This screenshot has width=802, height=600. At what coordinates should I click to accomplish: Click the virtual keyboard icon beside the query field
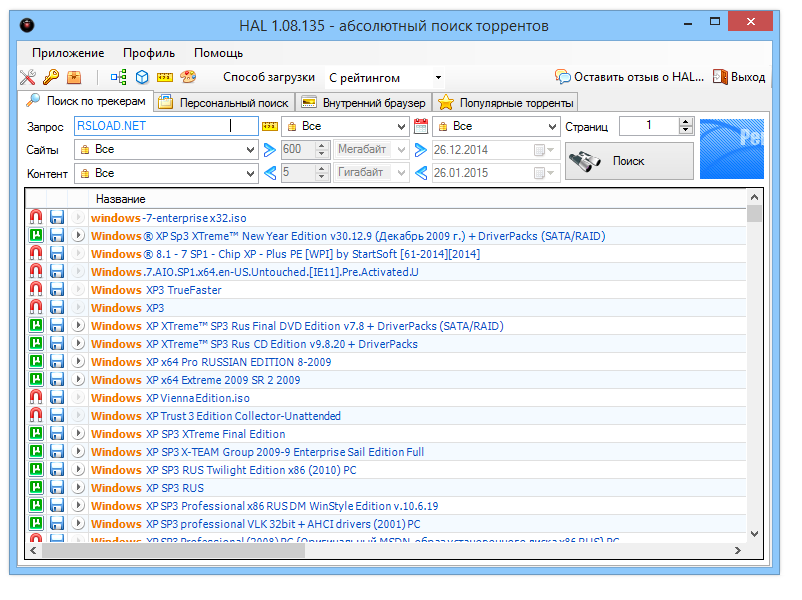(x=269, y=127)
